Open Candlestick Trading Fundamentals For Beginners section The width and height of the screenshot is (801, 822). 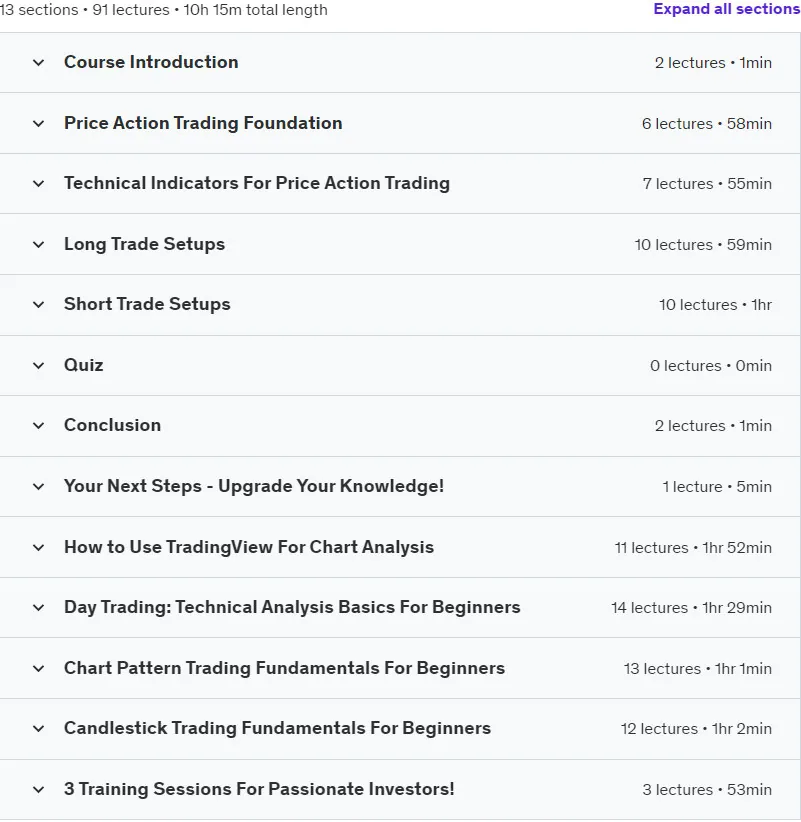pos(400,729)
